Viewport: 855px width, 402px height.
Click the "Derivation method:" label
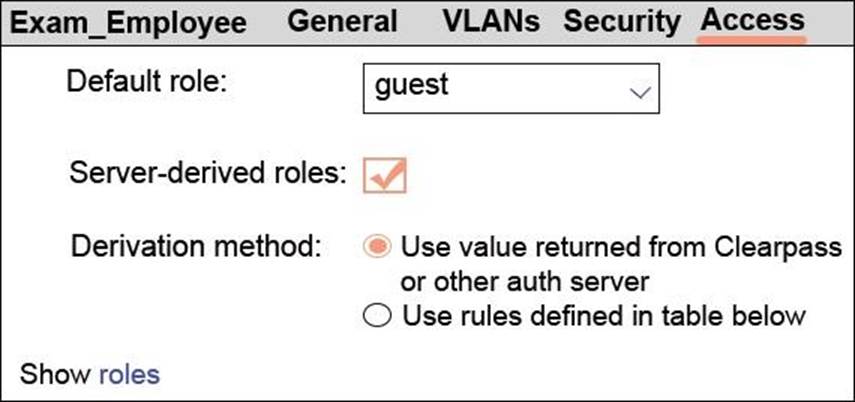pos(195,246)
